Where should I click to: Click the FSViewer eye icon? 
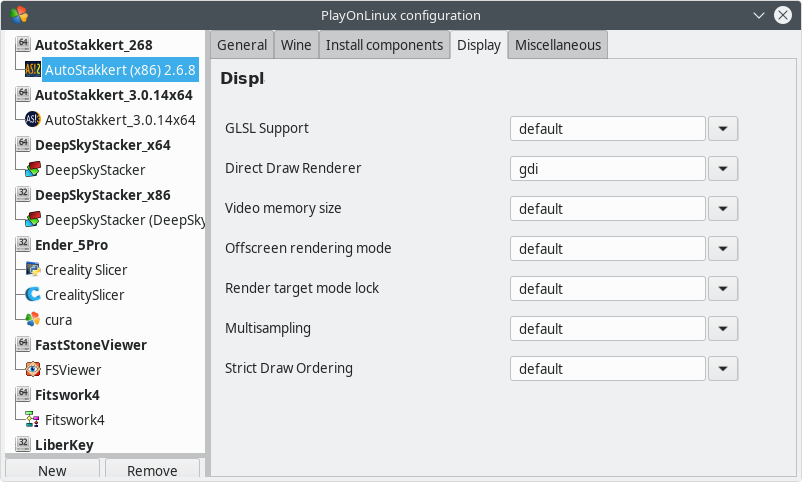[33, 369]
